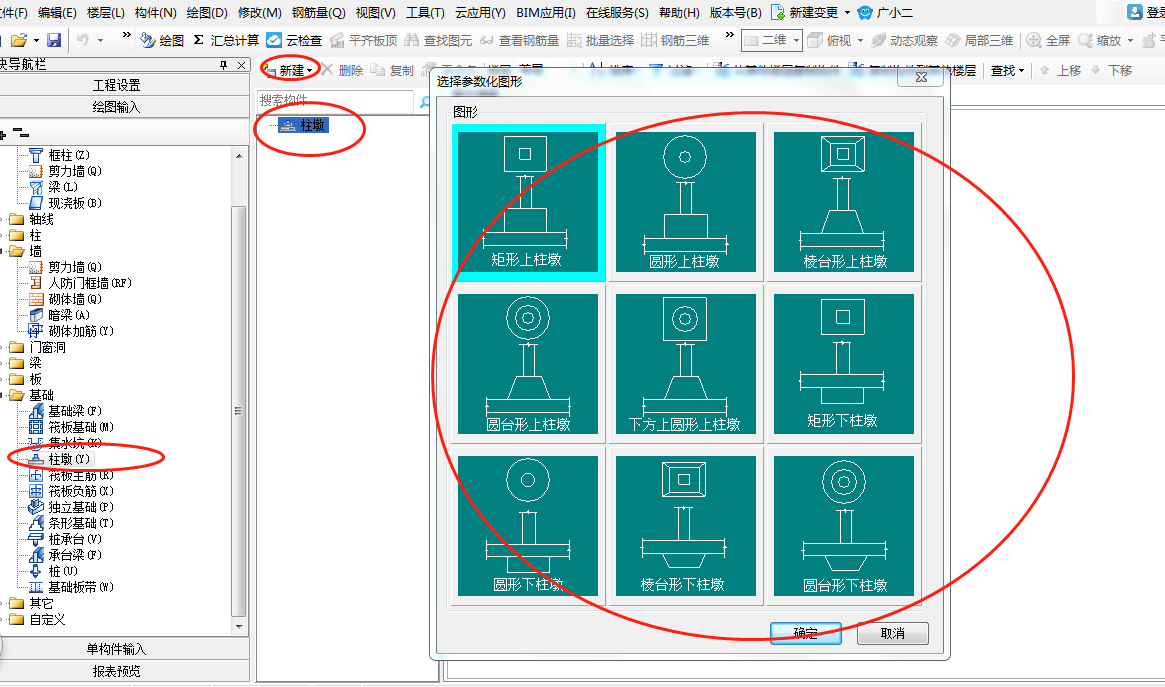This screenshot has width=1165, height=687.
Task: Open the 构件(N) menu
Action: 156,13
